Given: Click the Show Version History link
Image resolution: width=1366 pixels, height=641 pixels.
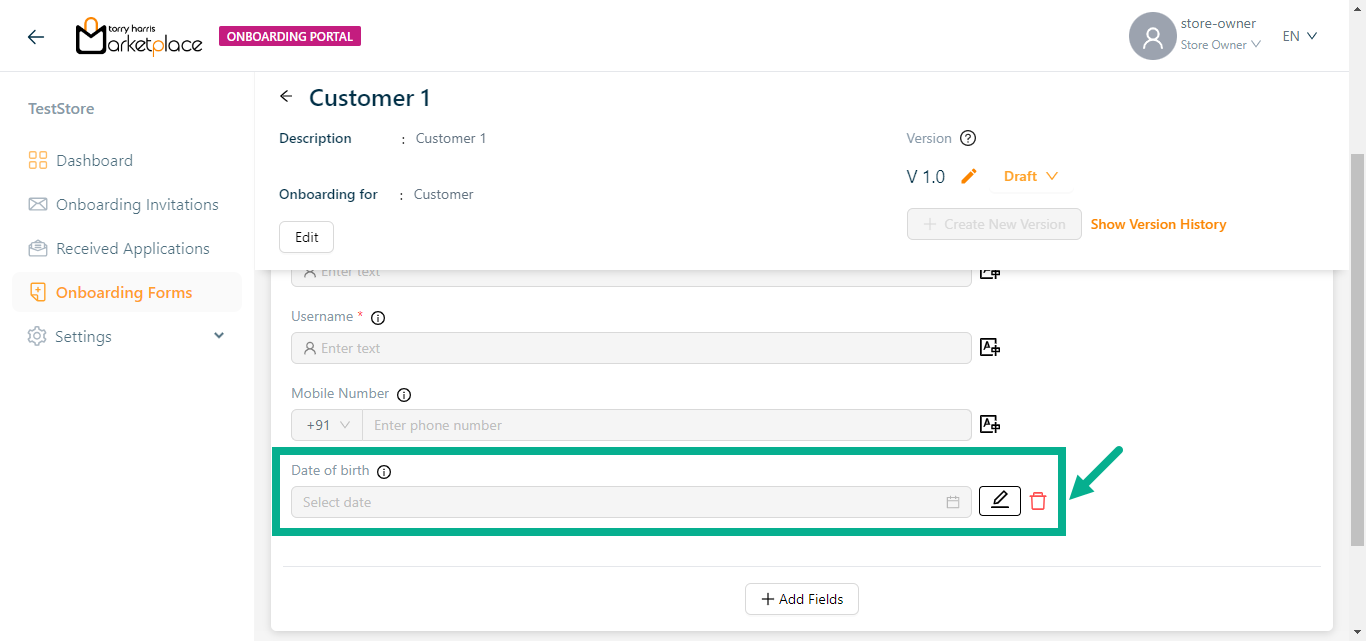Looking at the screenshot, I should [x=1158, y=224].
